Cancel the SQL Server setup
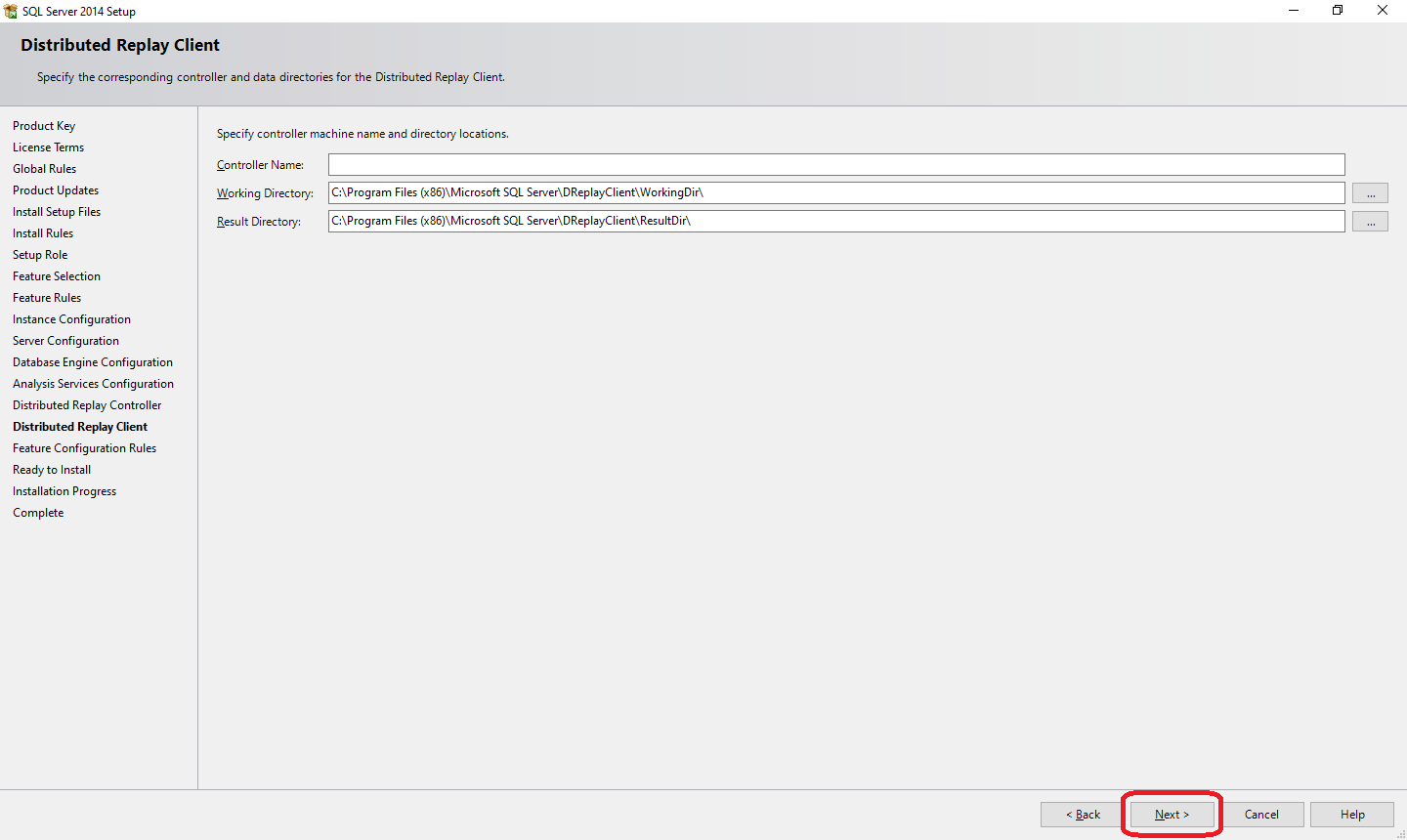 [x=1261, y=815]
